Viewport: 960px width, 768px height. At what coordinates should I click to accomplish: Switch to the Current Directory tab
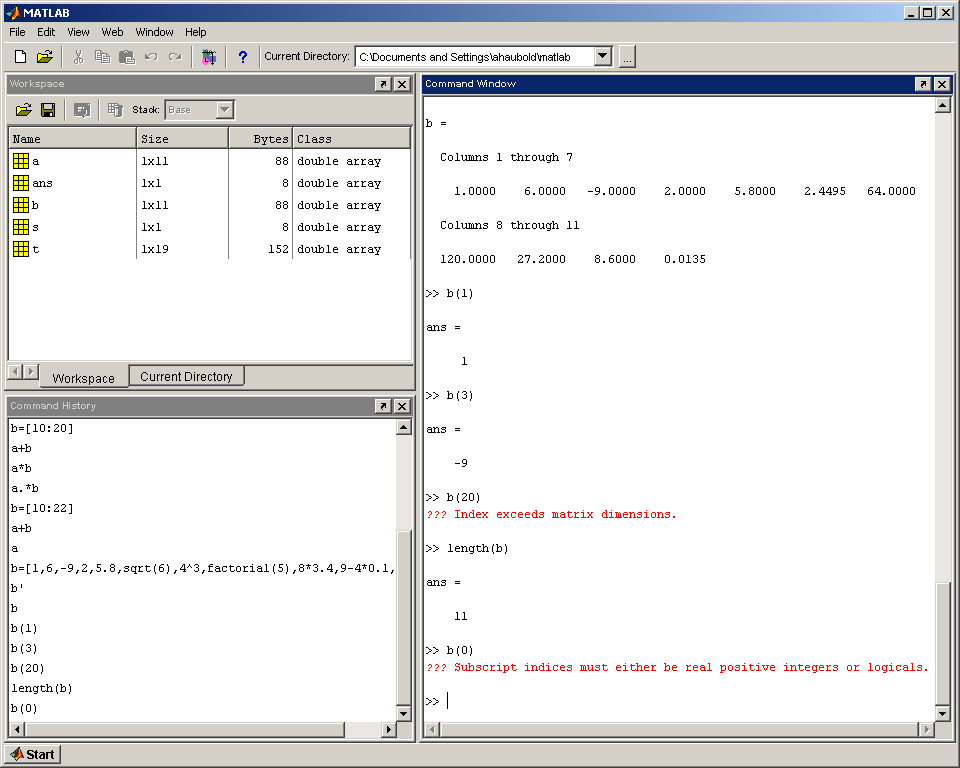pos(186,376)
